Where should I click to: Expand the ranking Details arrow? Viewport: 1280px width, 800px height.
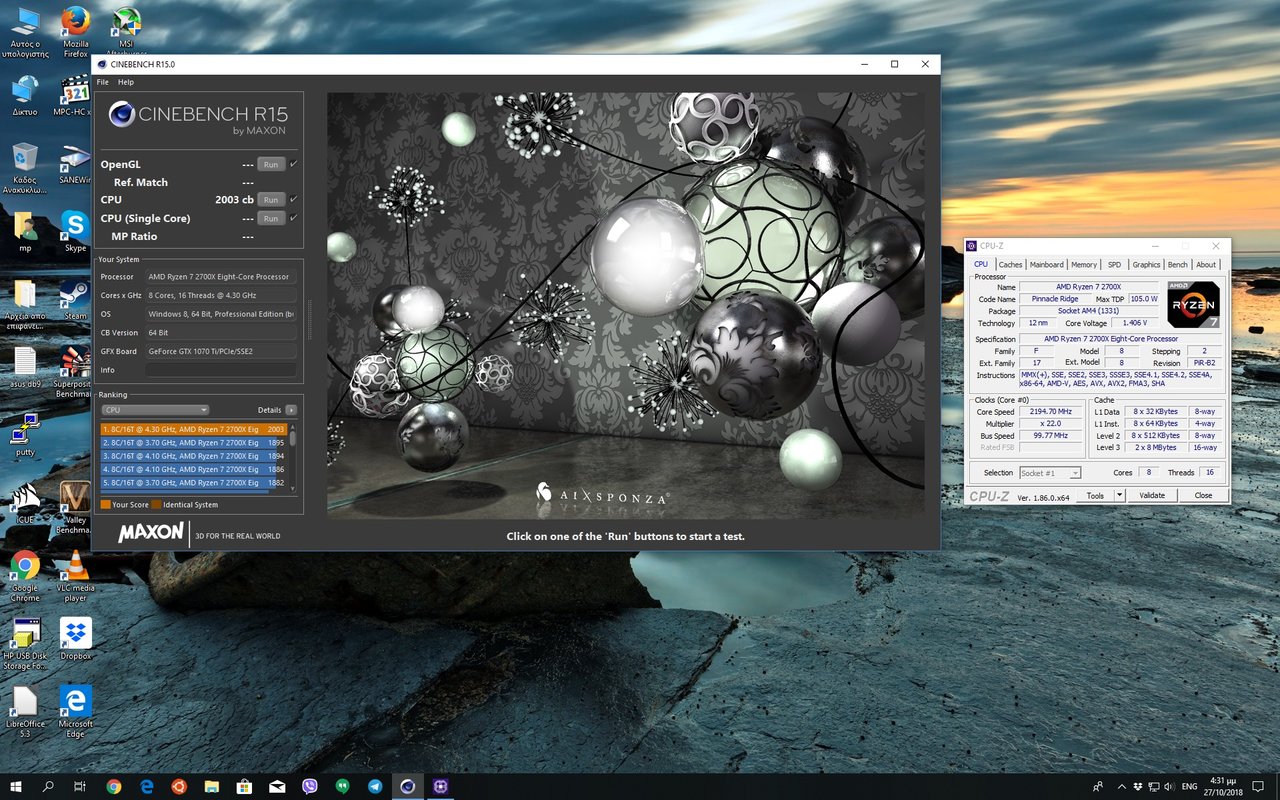pos(291,410)
